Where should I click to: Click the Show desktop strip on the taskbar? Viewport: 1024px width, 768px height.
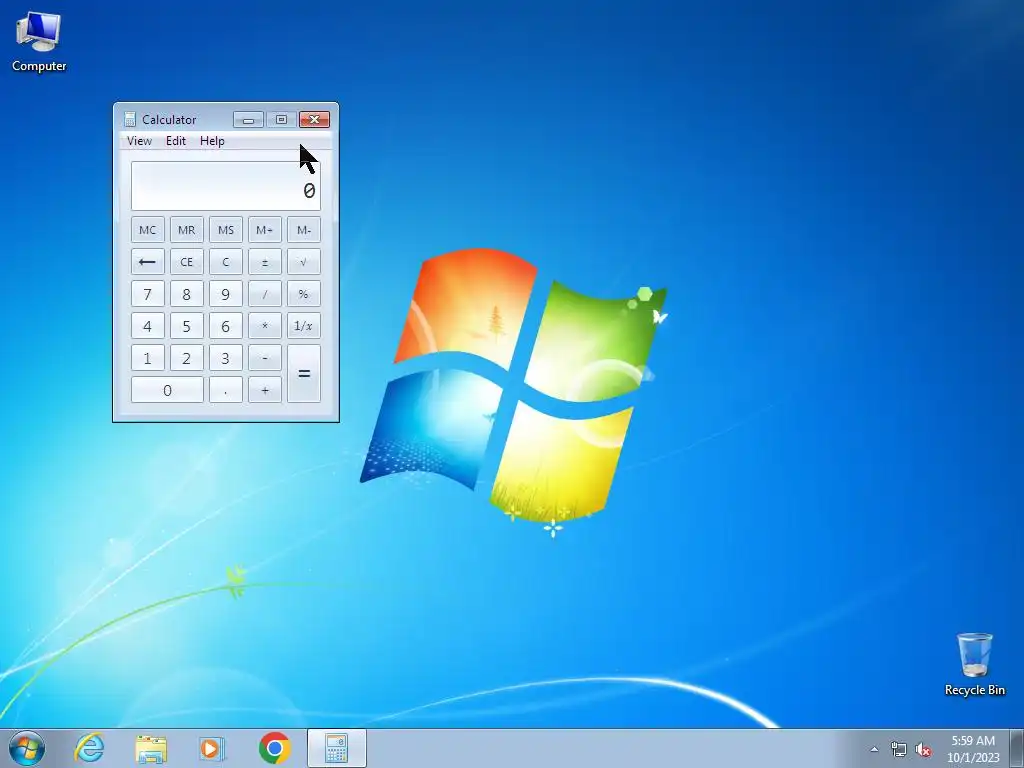[1017, 748]
